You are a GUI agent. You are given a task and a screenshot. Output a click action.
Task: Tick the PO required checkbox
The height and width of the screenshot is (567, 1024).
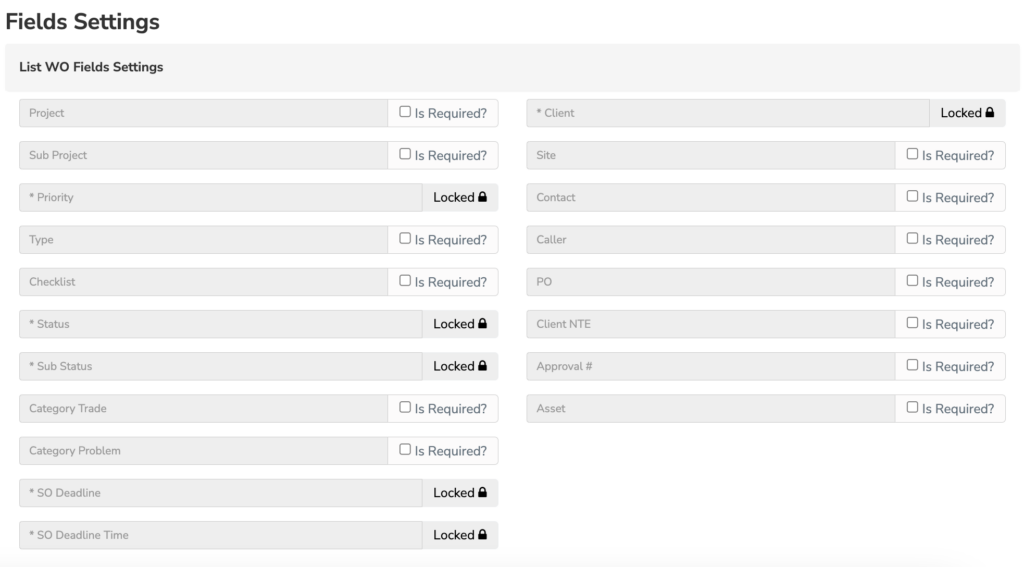pos(912,281)
